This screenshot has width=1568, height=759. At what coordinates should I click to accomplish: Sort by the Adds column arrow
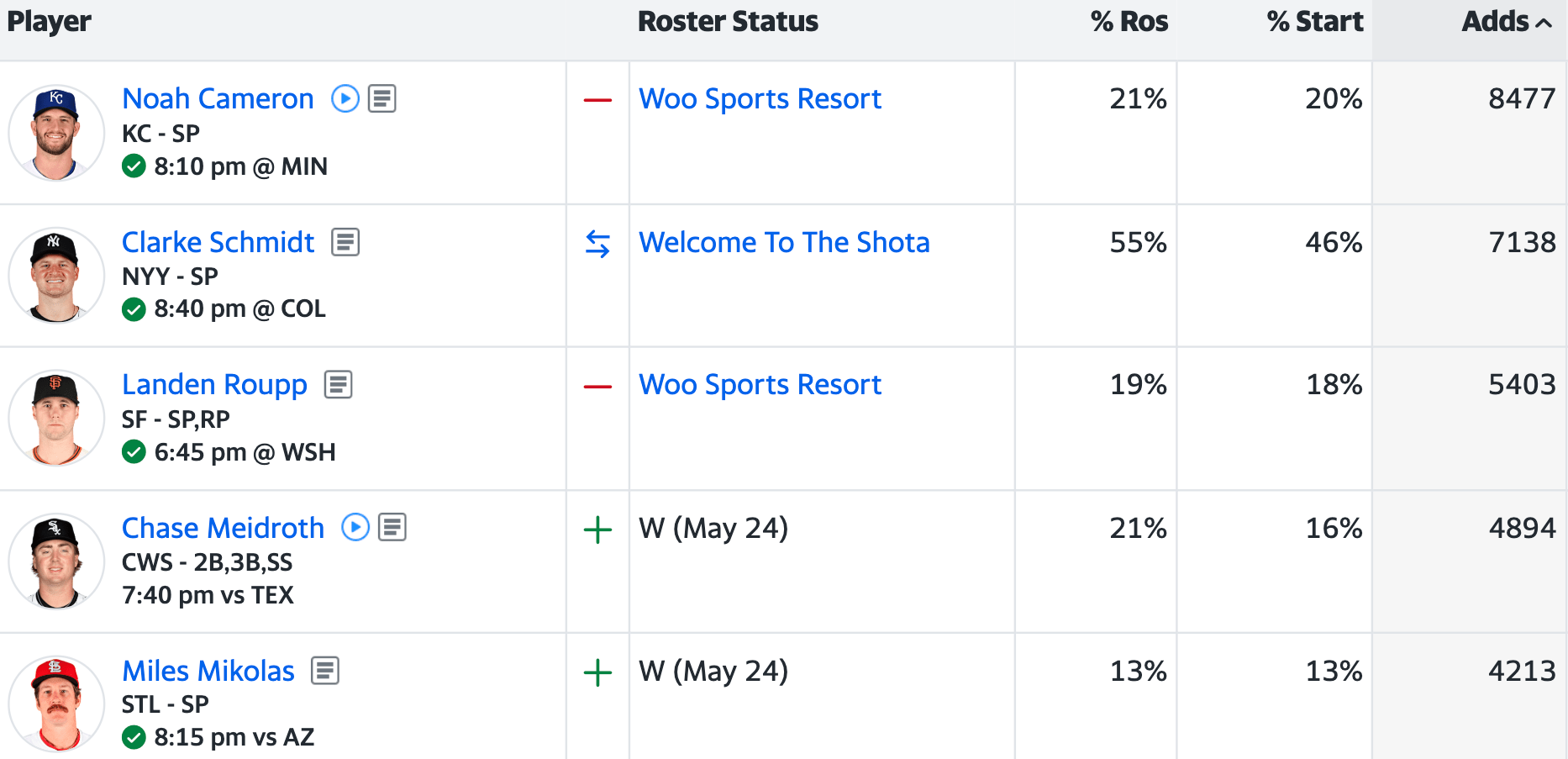1543,23
